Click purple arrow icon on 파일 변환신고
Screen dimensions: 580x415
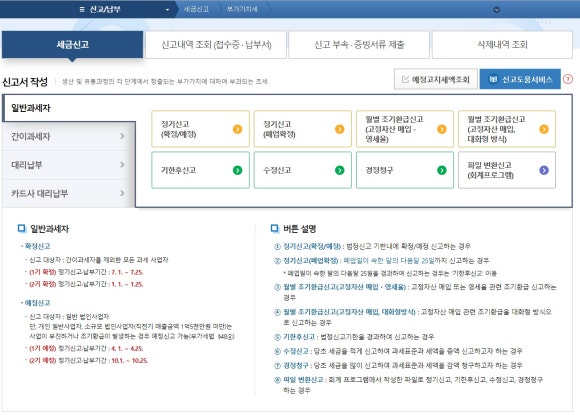point(544,170)
